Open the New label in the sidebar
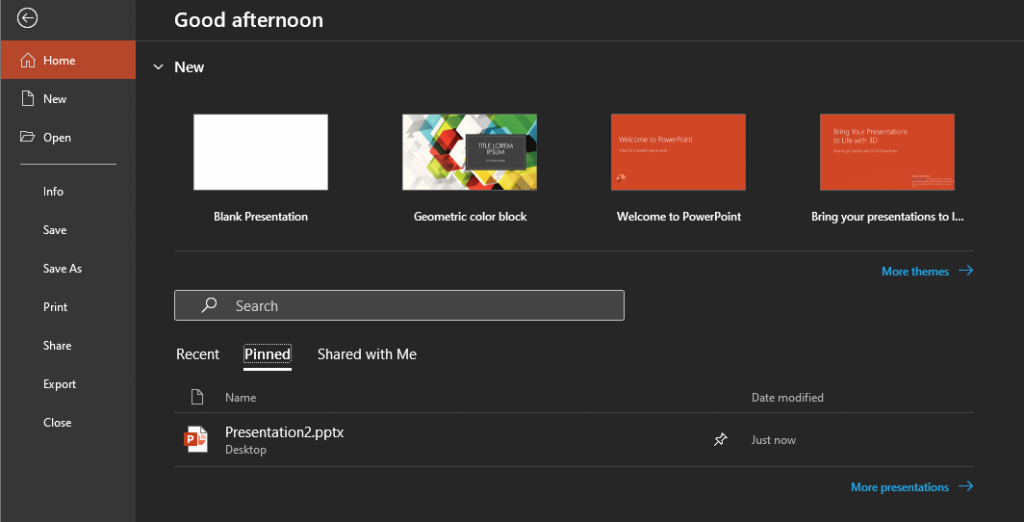The height and width of the screenshot is (522, 1024). [55, 99]
